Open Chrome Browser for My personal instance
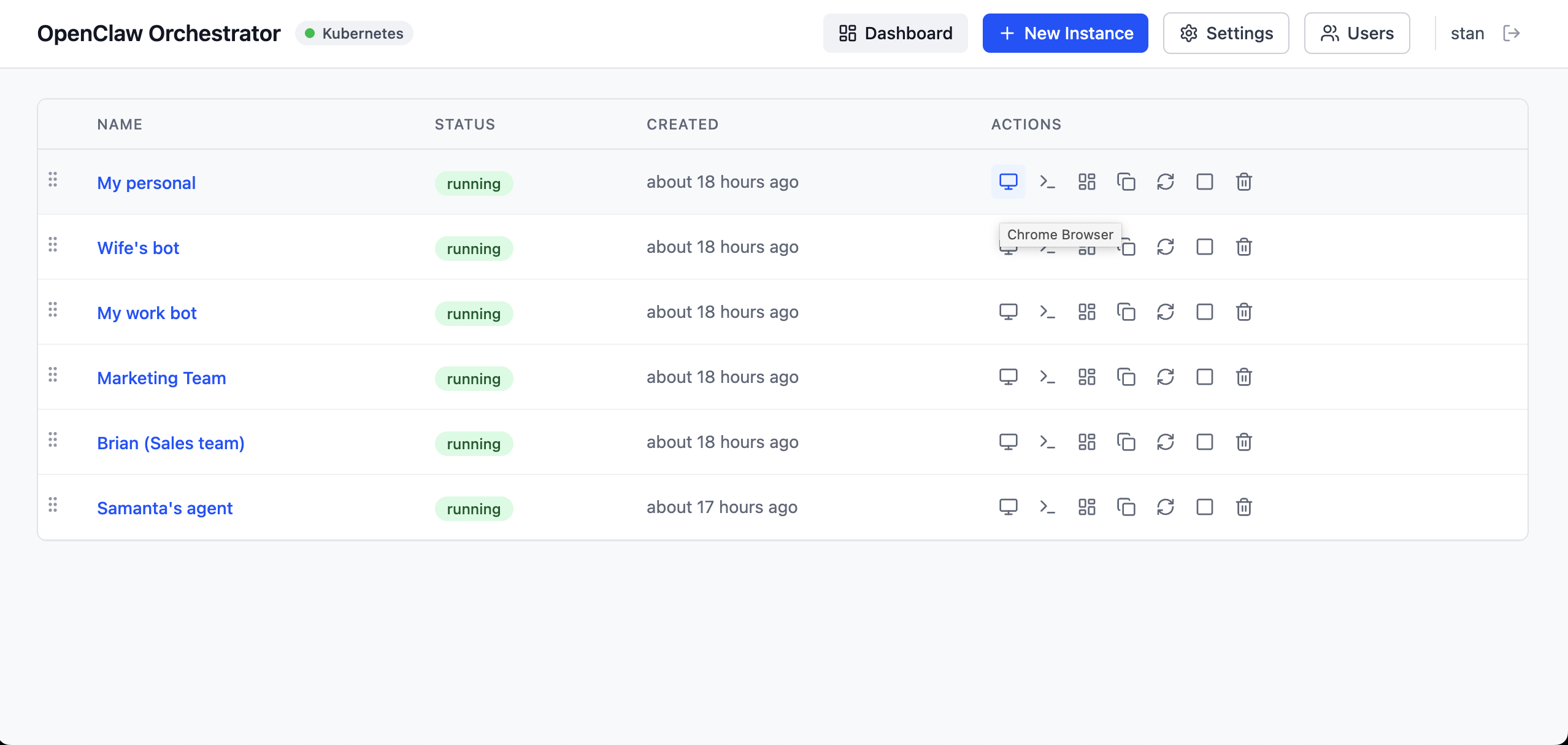Screen dimensions: 1568x745 pyautogui.click(x=1008, y=182)
